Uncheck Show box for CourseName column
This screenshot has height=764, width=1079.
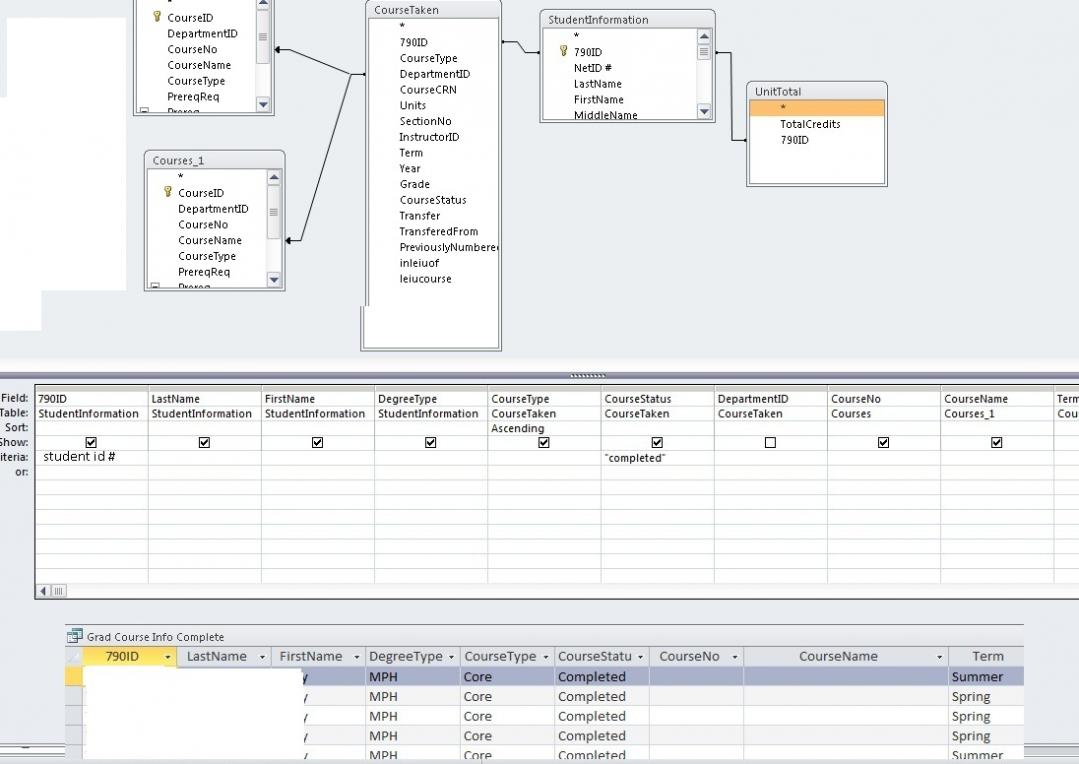996,443
